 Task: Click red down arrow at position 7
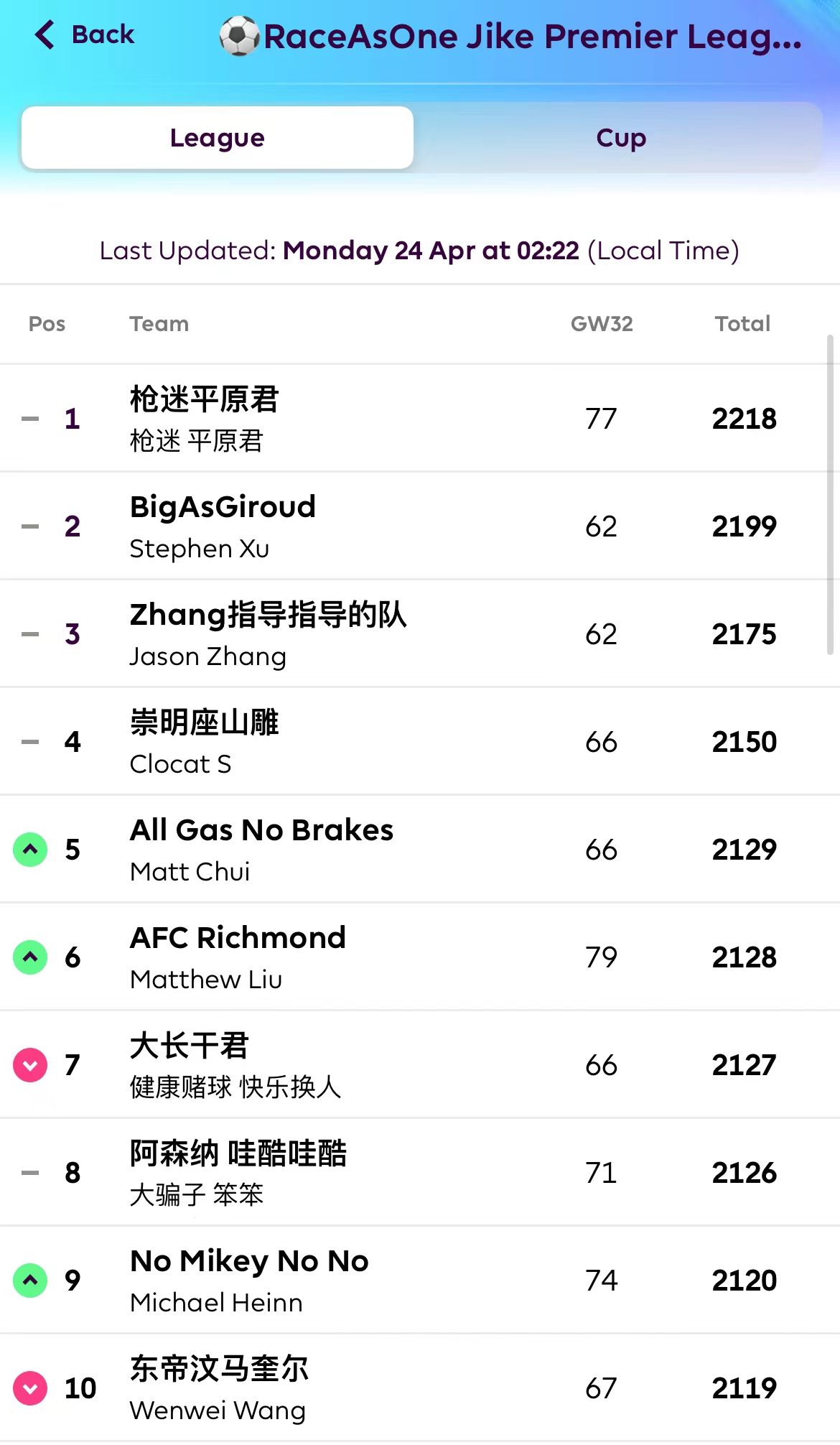pyautogui.click(x=30, y=1065)
